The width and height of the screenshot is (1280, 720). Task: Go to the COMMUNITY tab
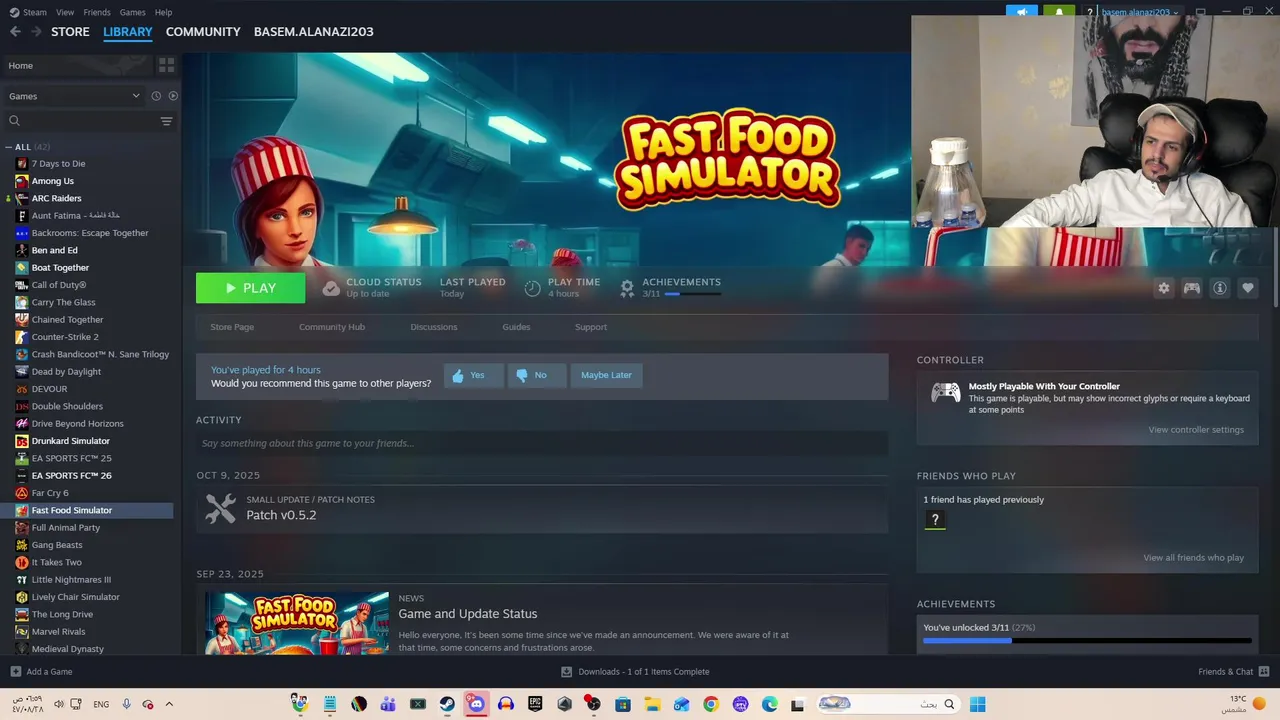click(x=203, y=32)
